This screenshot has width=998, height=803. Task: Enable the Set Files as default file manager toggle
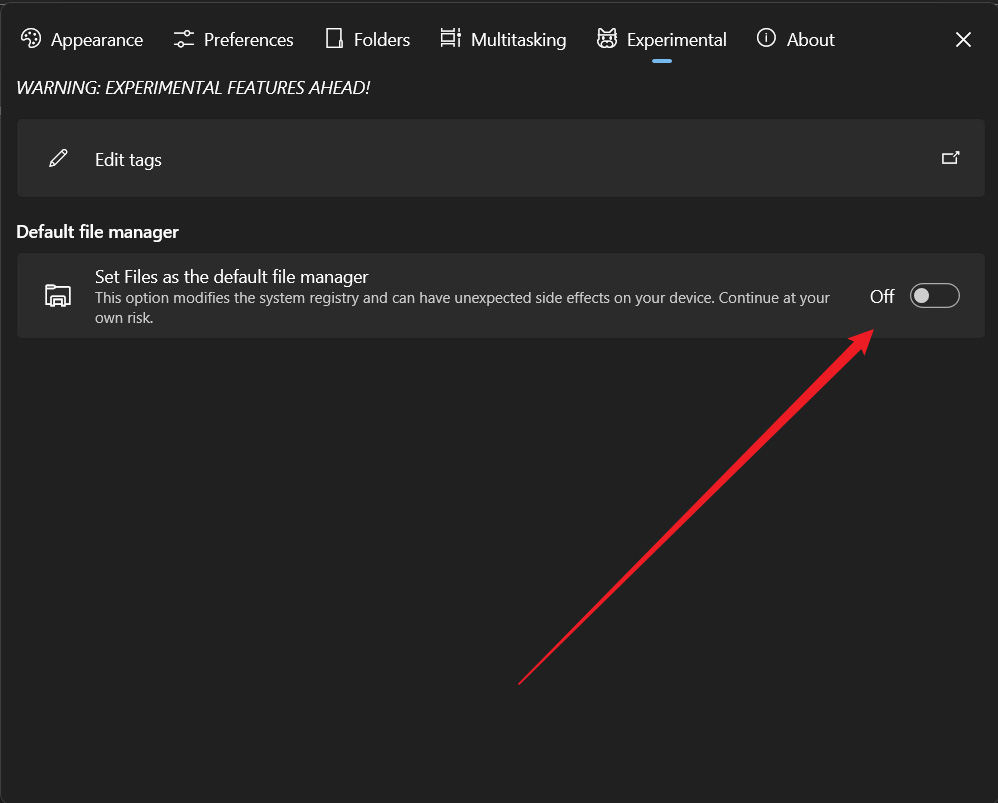point(934,295)
